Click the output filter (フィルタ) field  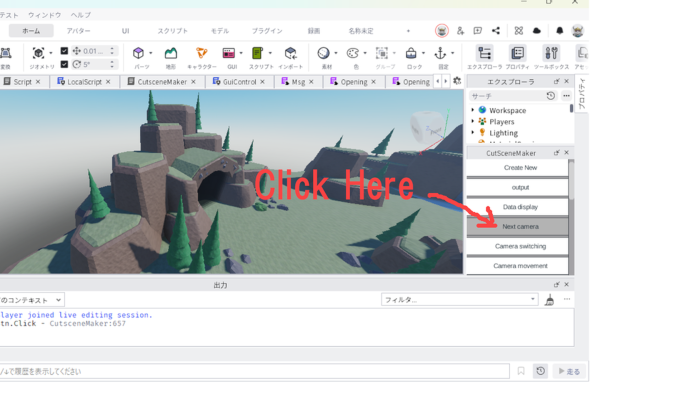click(460, 299)
